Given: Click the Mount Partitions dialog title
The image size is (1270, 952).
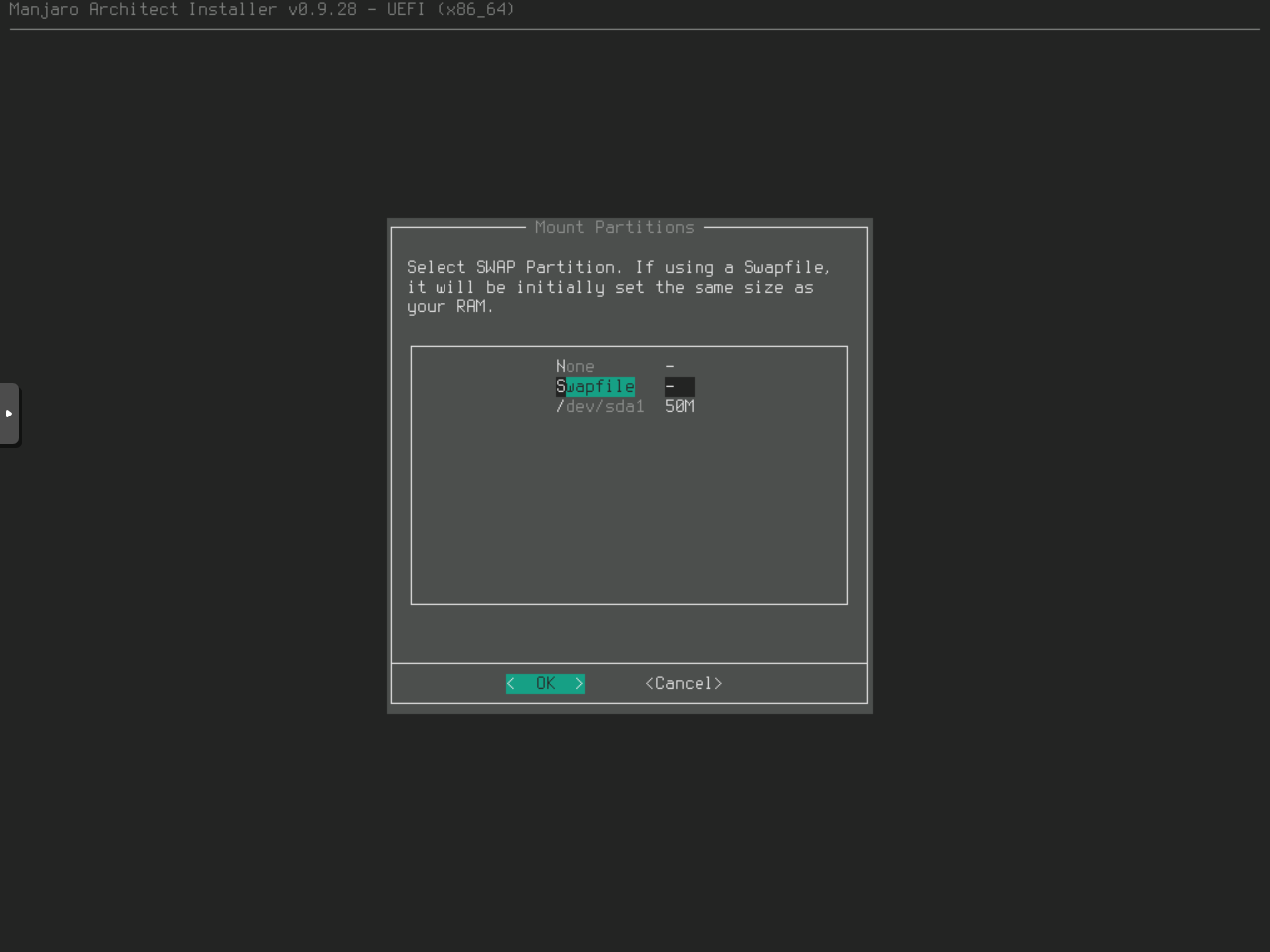Looking at the screenshot, I should (x=614, y=228).
